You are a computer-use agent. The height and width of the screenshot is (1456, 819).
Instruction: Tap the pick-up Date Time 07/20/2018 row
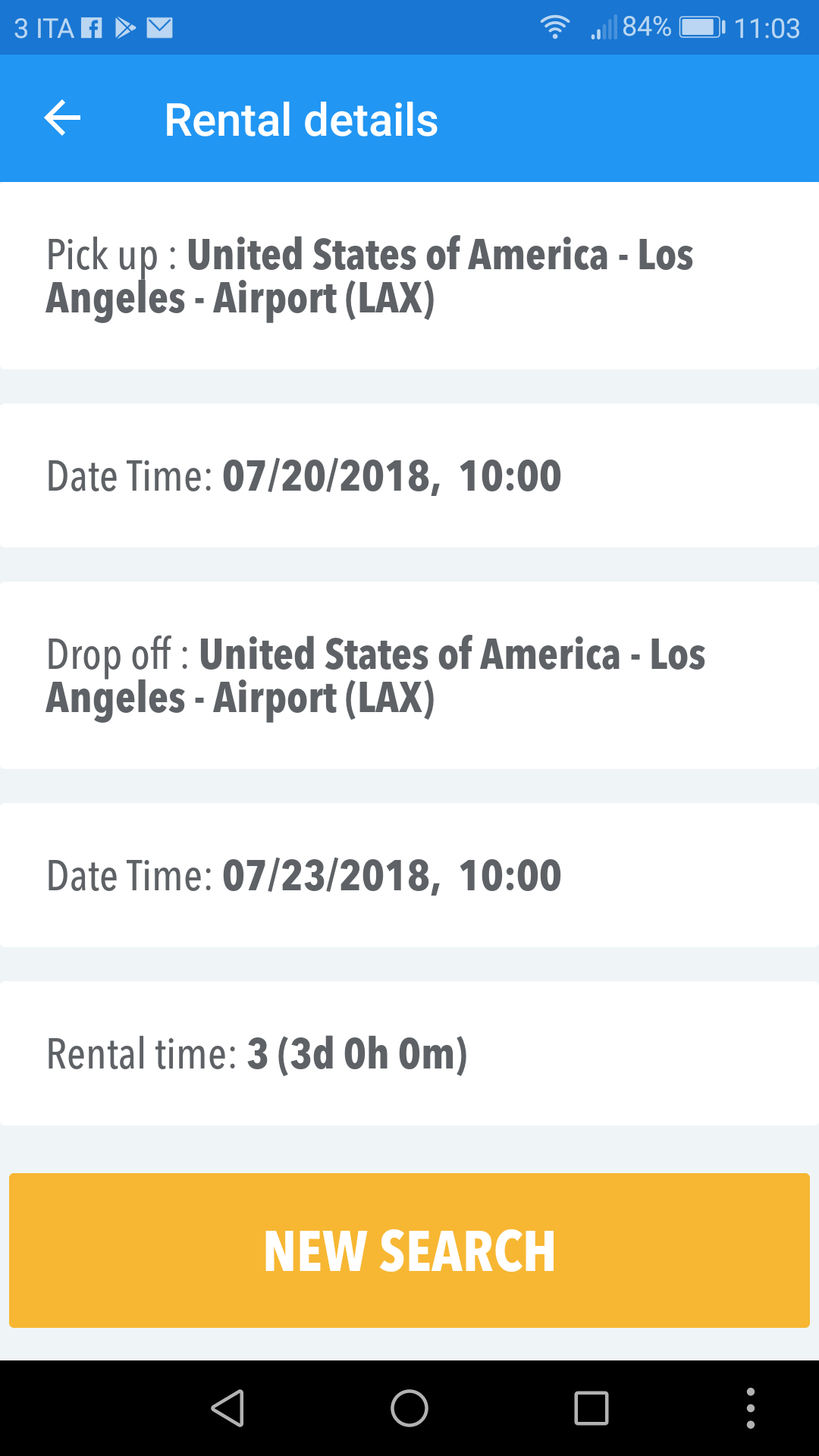pyautogui.click(x=409, y=475)
